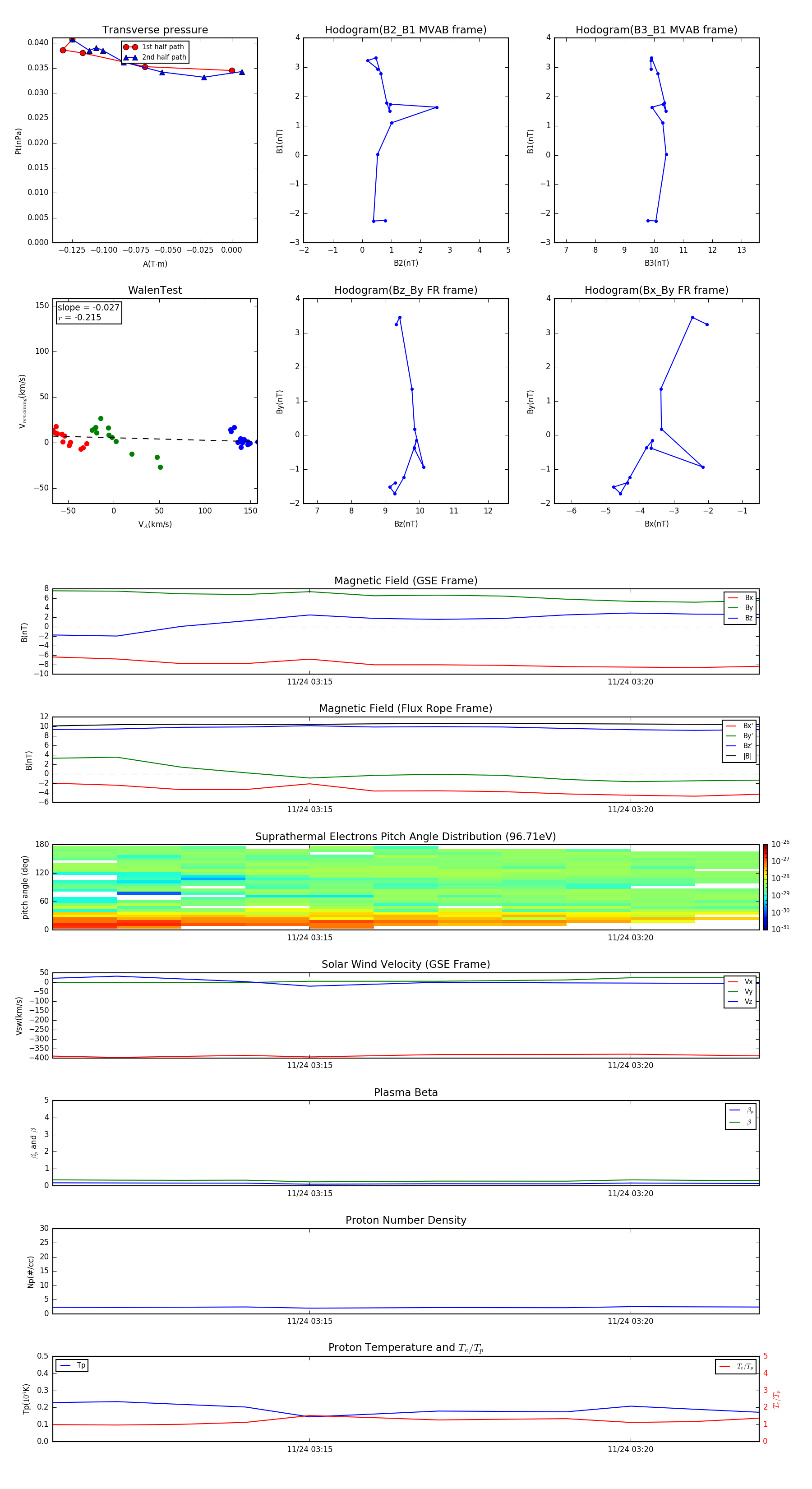Screen dimensions: 812x1489
Task: Click the 'r = -0.215' annotation
Action: click(x=80, y=317)
